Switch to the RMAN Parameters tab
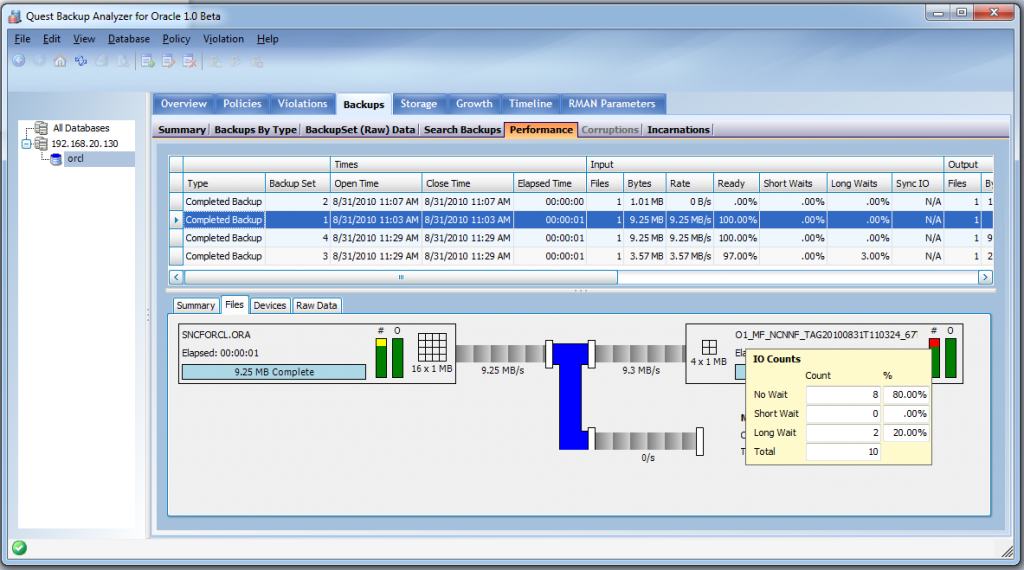Viewport: 1024px width, 570px height. pyautogui.click(x=612, y=104)
